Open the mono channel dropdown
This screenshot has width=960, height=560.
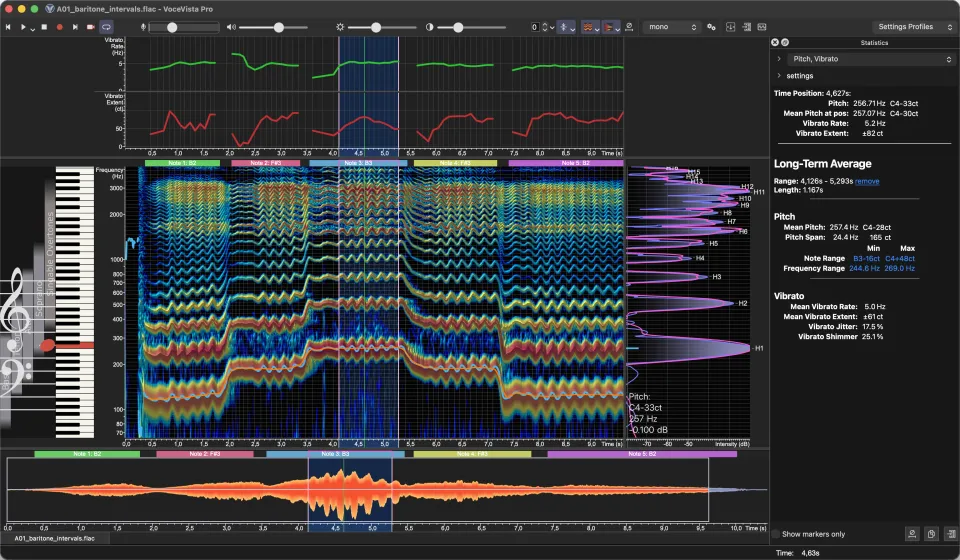pos(672,27)
